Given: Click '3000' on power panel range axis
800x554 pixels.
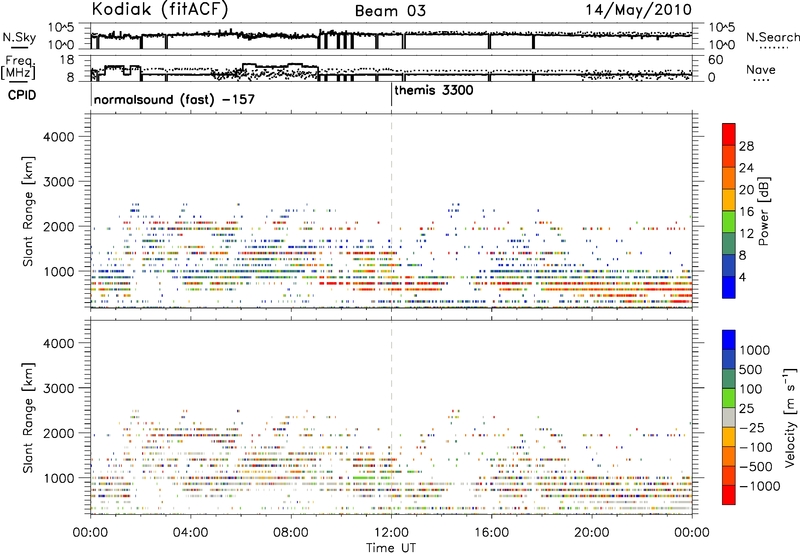Looking at the screenshot, I should [59, 182].
